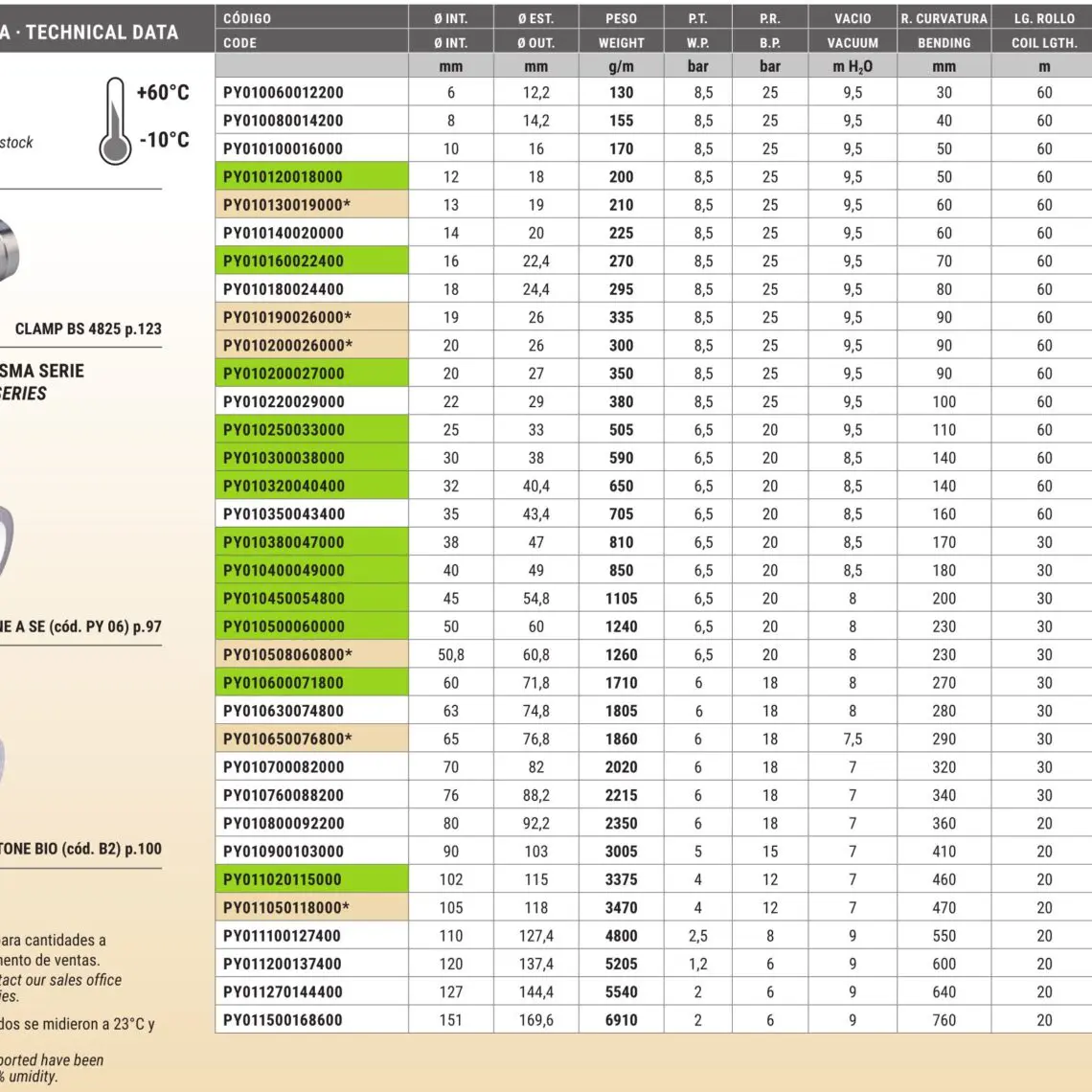Click beige code cell PY010508060800*
The image size is (1092, 1092).
pos(286,655)
